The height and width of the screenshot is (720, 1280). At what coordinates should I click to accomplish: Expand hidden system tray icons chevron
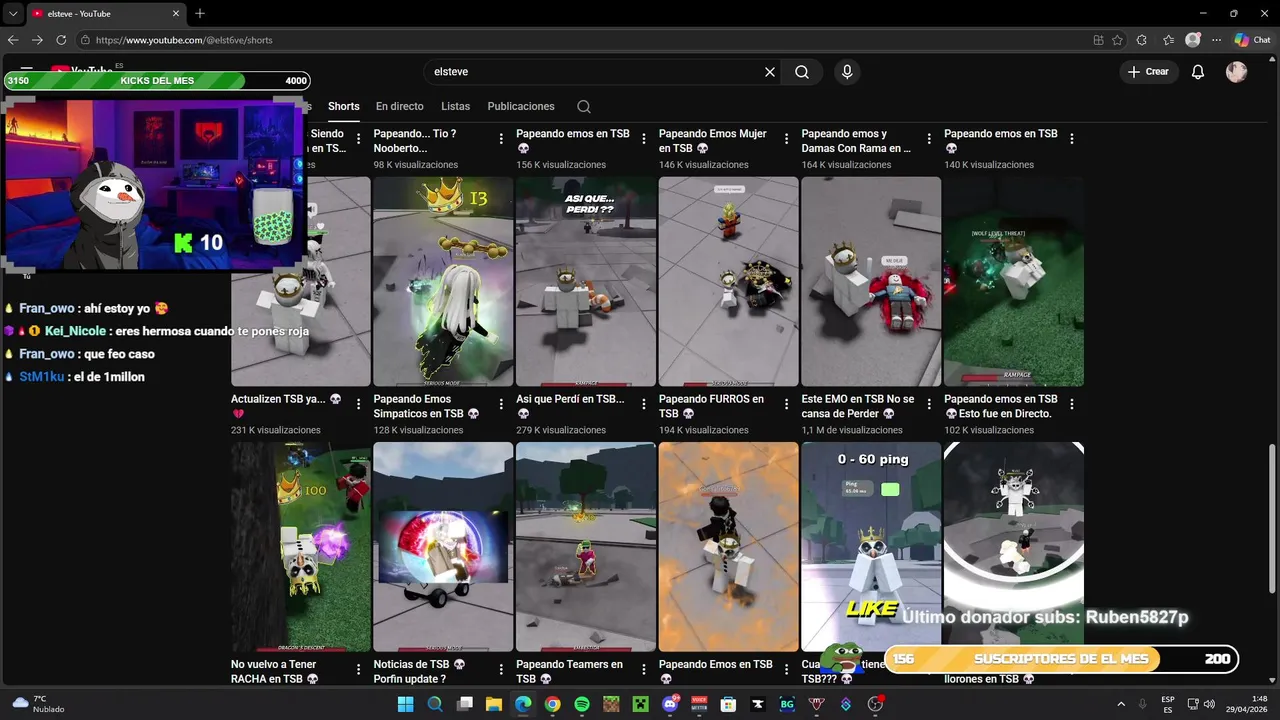(1120, 704)
